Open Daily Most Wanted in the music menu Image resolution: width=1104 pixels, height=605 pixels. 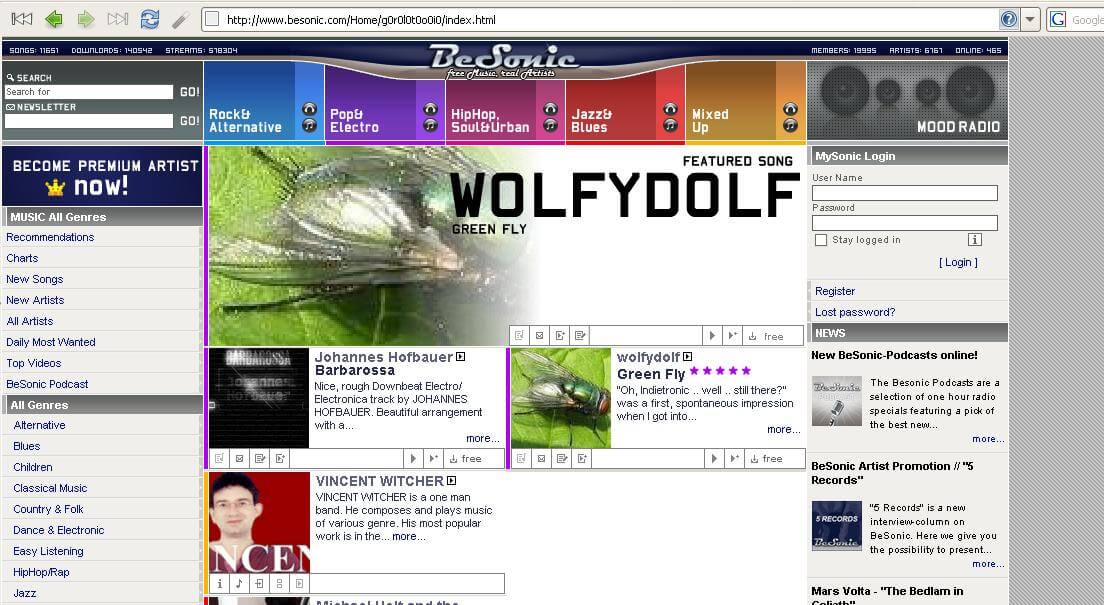(51, 342)
